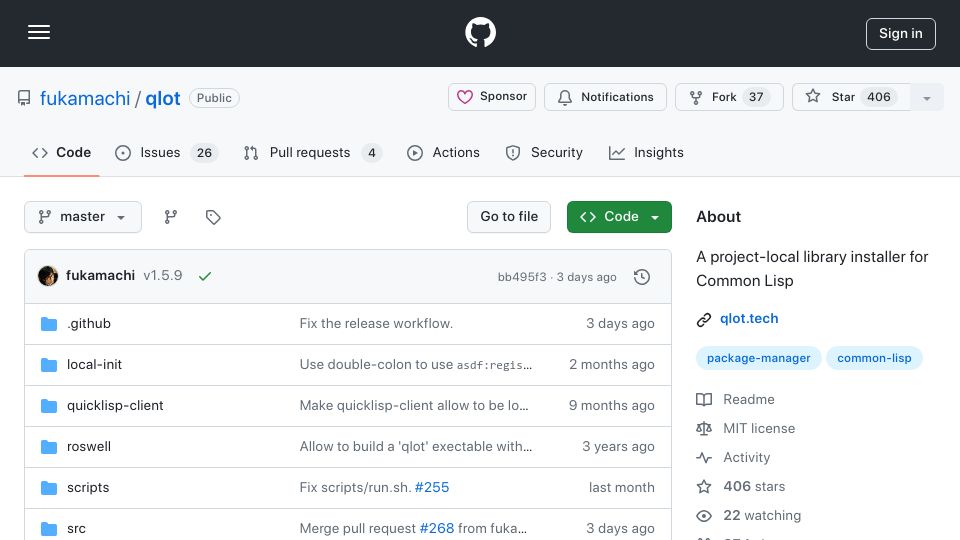Click the '3 years ago' roswell timestamp
The height and width of the screenshot is (540, 960).
(618, 446)
